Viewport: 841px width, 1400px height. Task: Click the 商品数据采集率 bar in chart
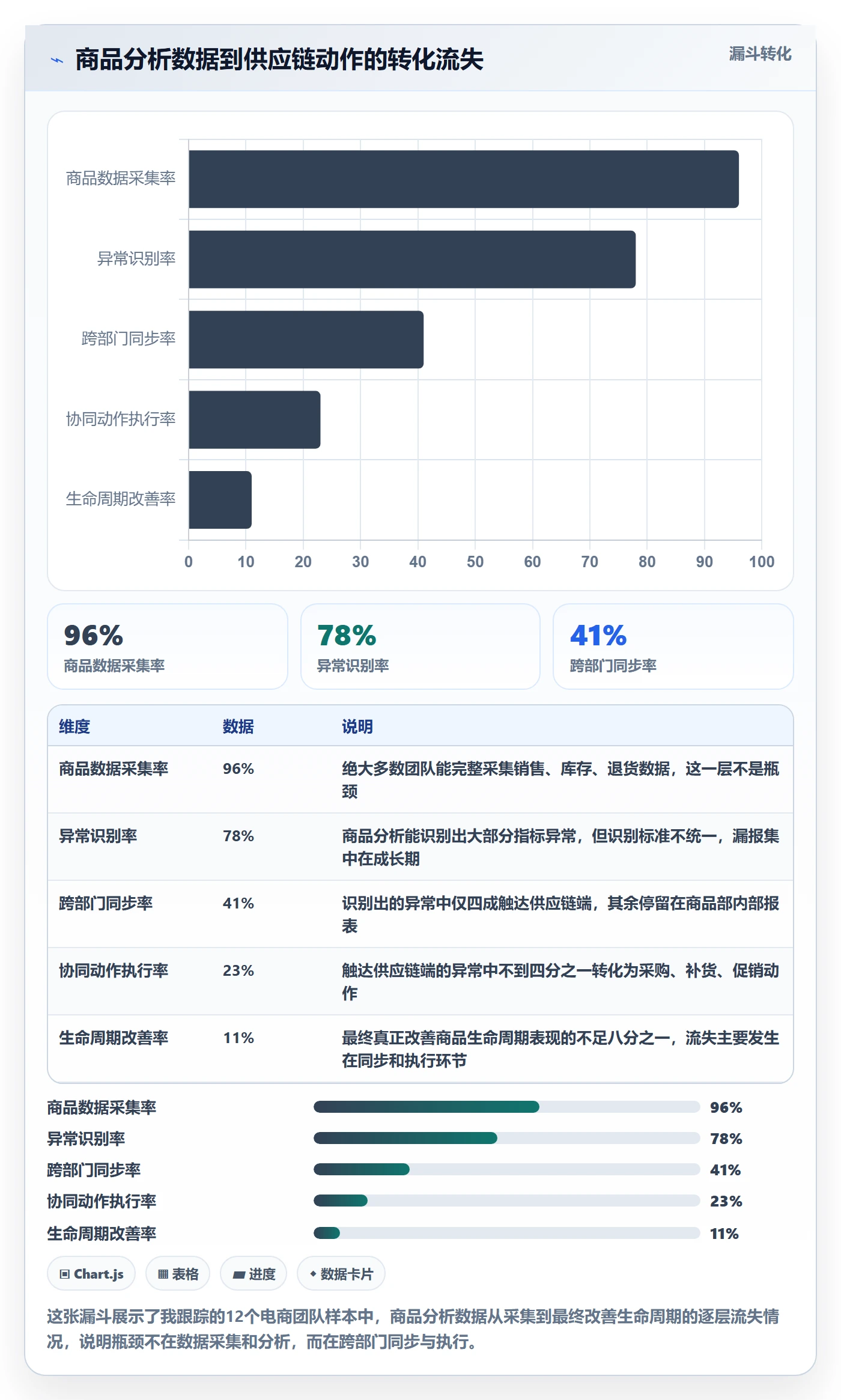[x=464, y=179]
